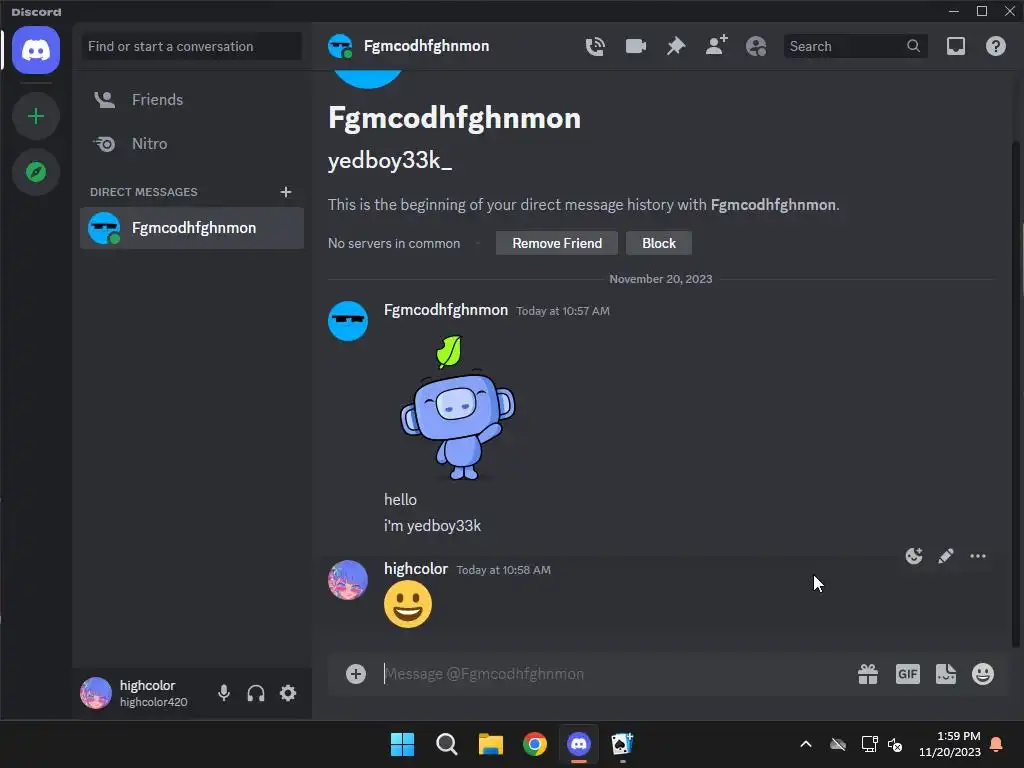This screenshot has width=1024, height=768.
Task: Click Remove Friend button
Action: [557, 243]
